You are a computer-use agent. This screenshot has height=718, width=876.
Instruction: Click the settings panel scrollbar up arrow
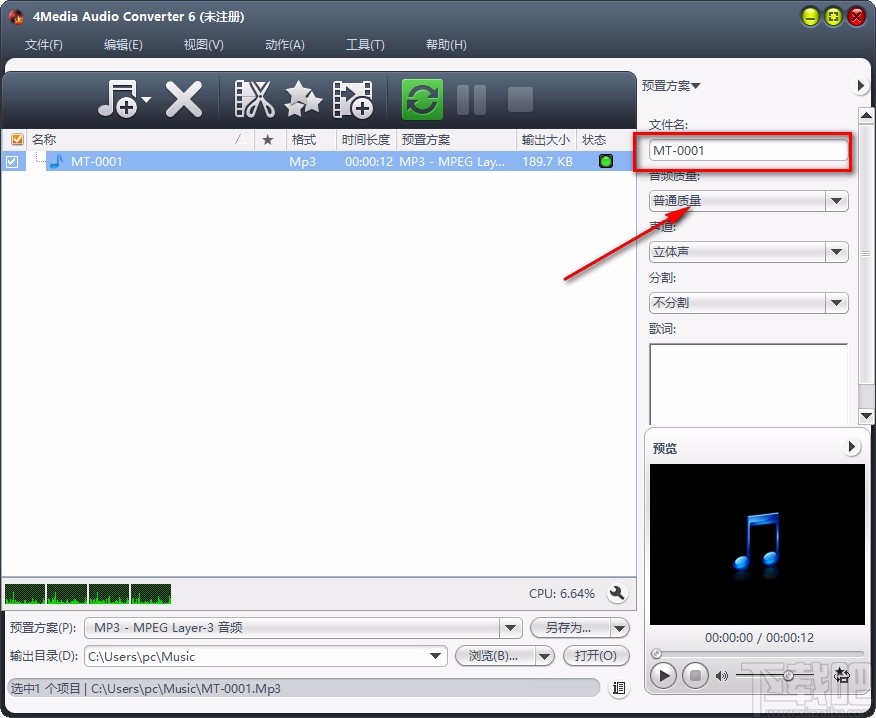[865, 116]
